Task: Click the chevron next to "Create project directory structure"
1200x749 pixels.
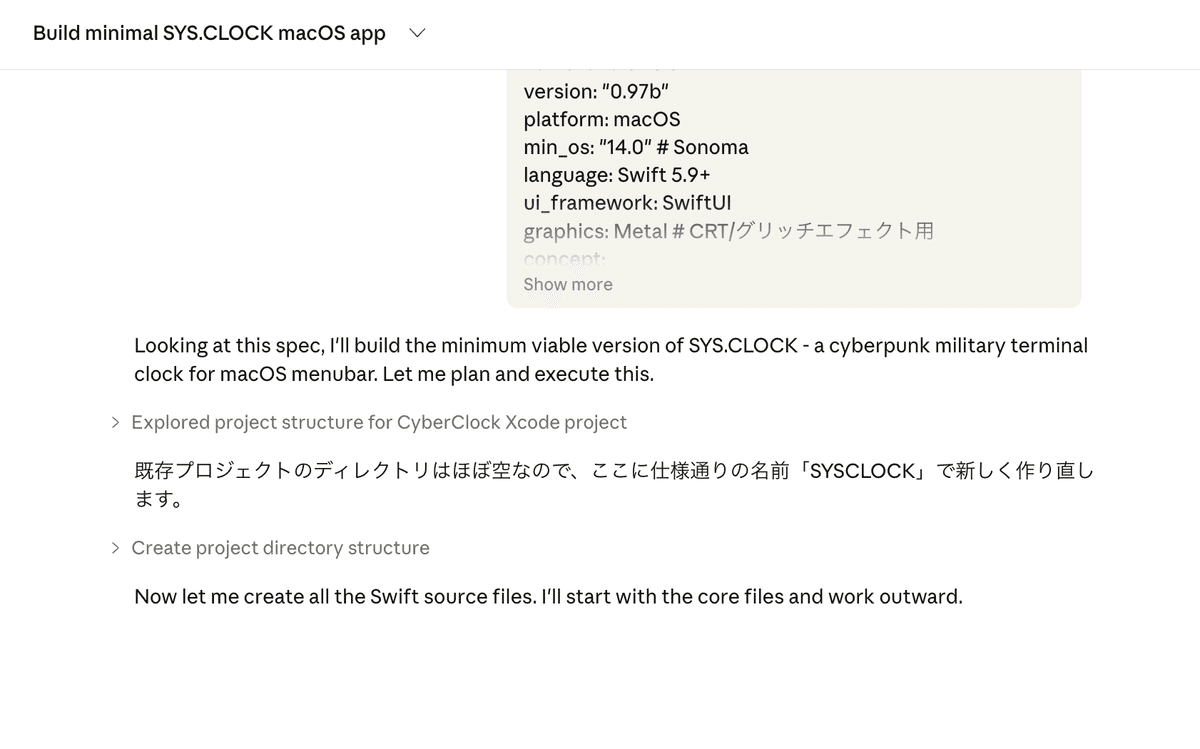Action: (x=116, y=548)
